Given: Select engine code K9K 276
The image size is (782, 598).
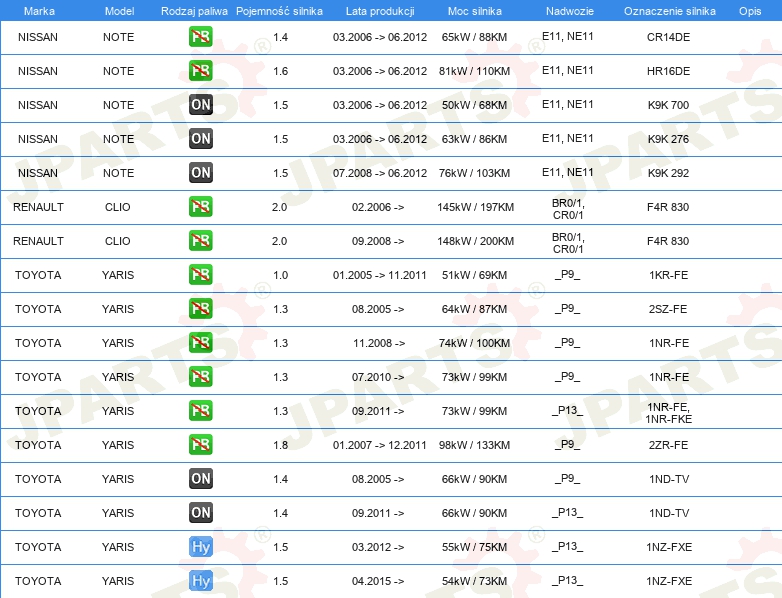Looking at the screenshot, I should pyautogui.click(x=668, y=139).
